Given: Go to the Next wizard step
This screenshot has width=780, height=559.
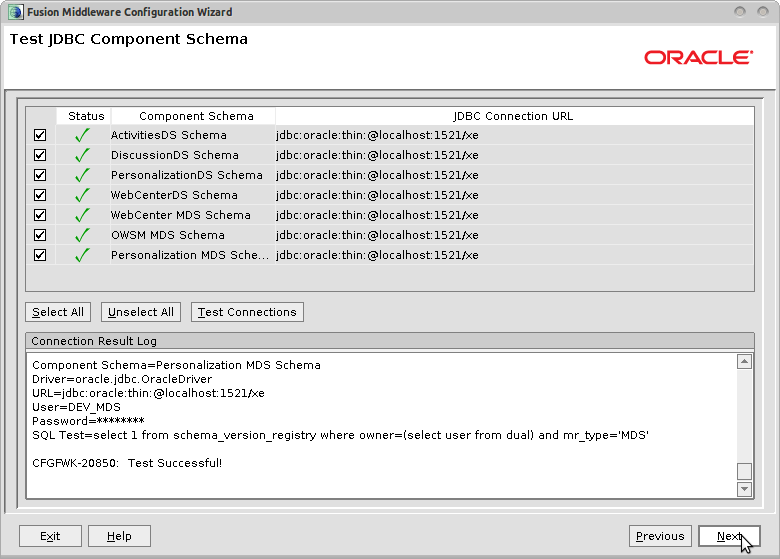Looking at the screenshot, I should (x=729, y=536).
